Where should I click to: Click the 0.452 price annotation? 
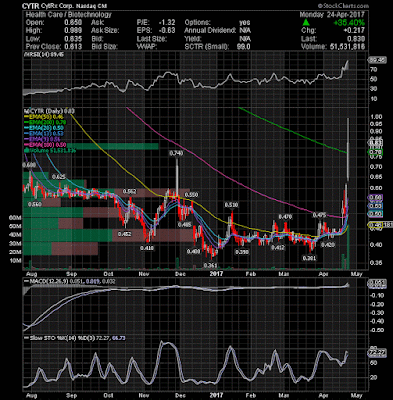click(x=125, y=234)
